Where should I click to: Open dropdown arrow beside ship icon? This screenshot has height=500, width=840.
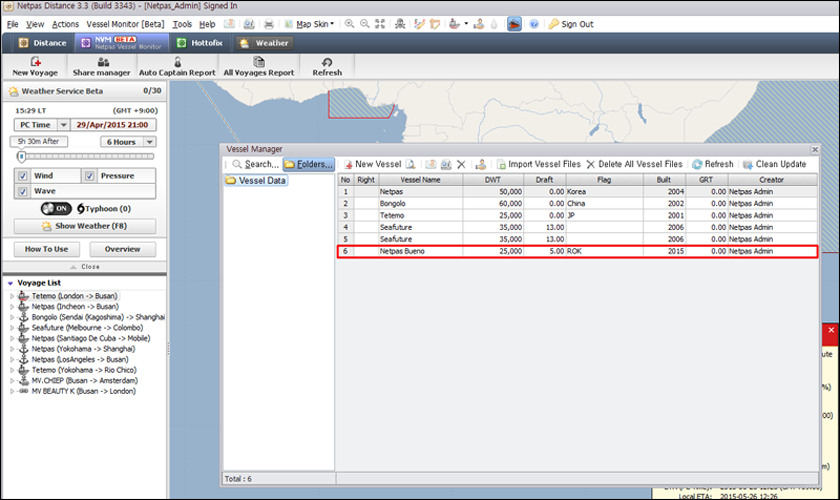point(466,24)
